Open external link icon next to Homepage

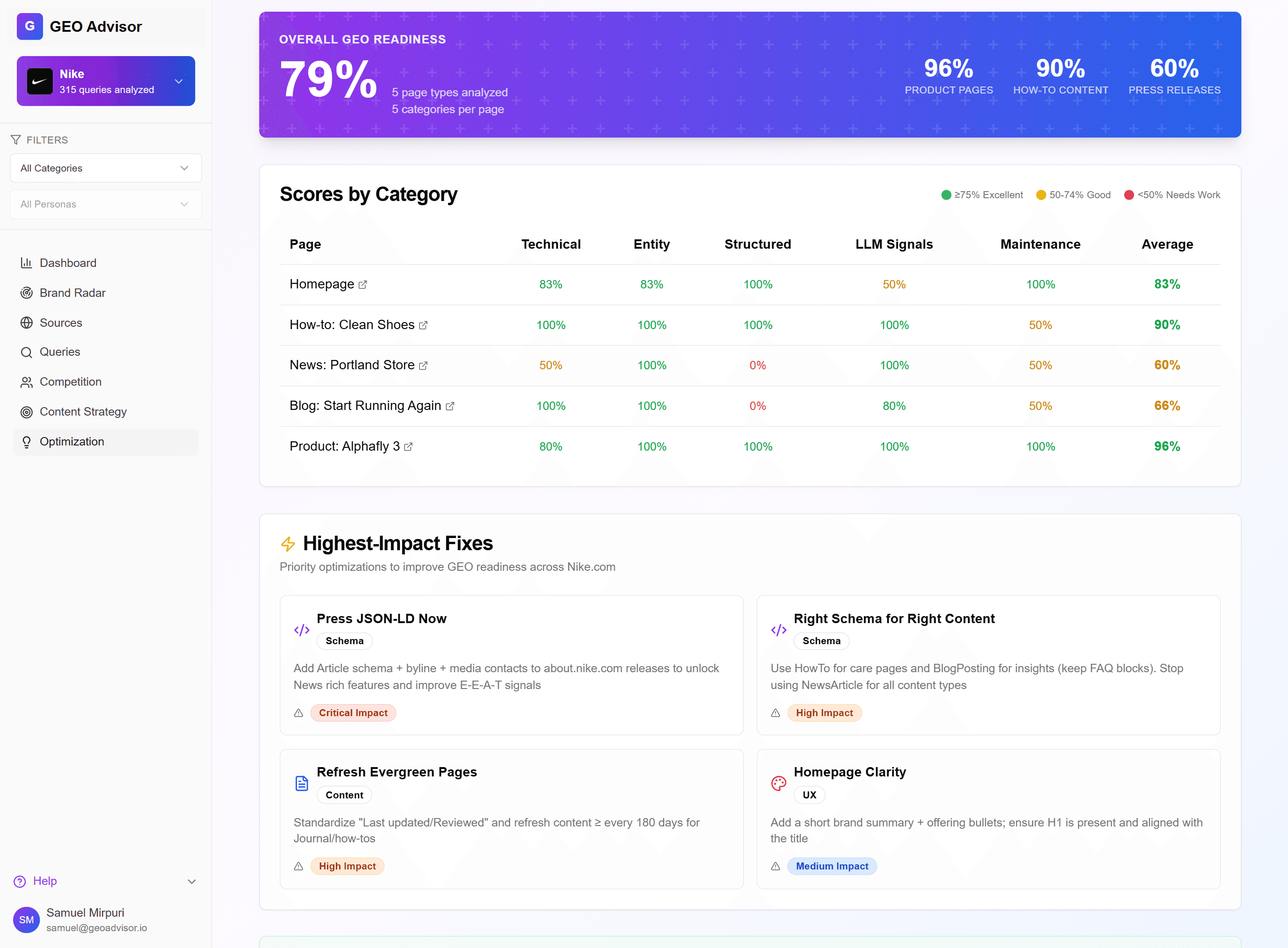point(363,285)
